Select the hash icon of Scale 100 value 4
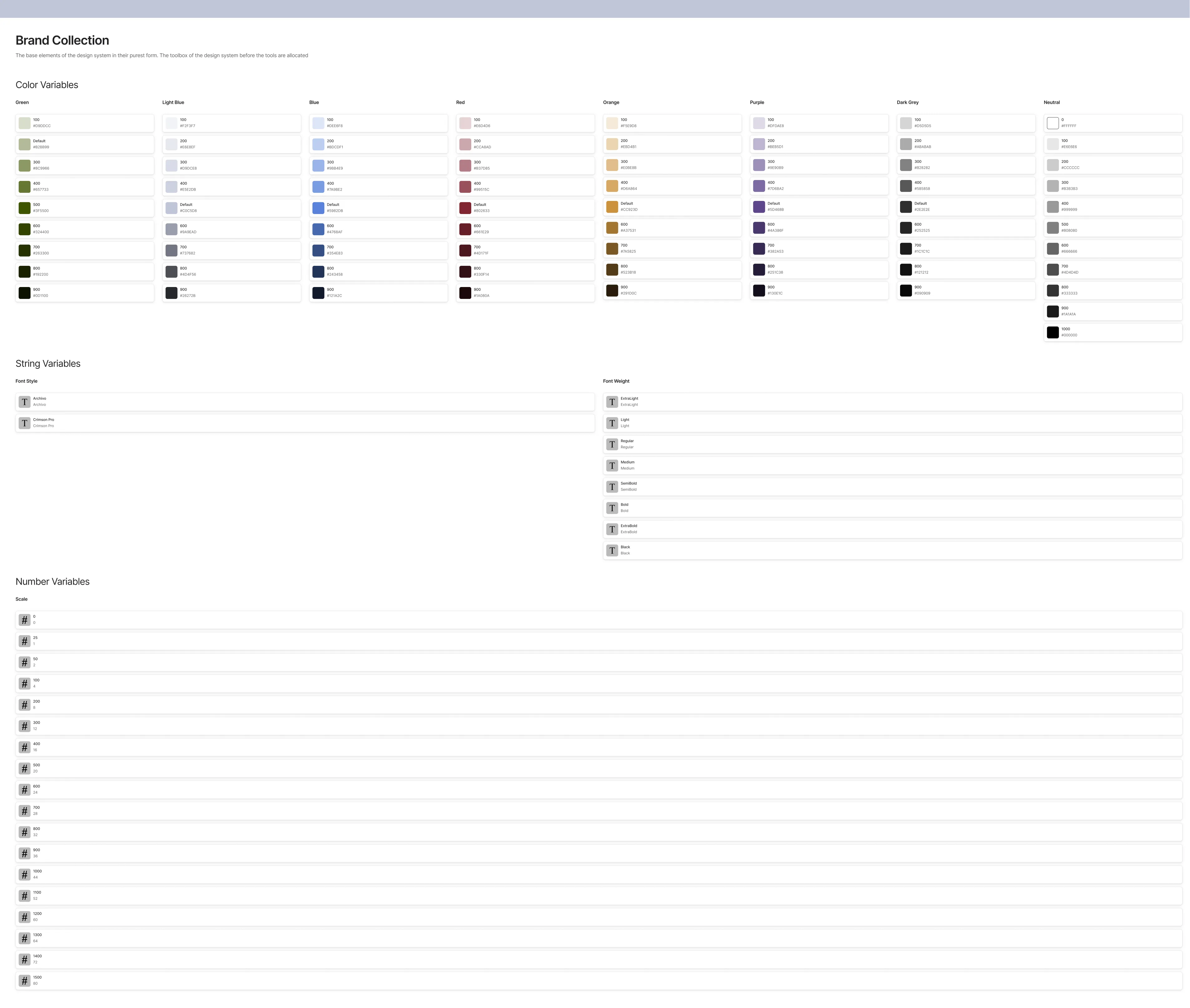 25,684
